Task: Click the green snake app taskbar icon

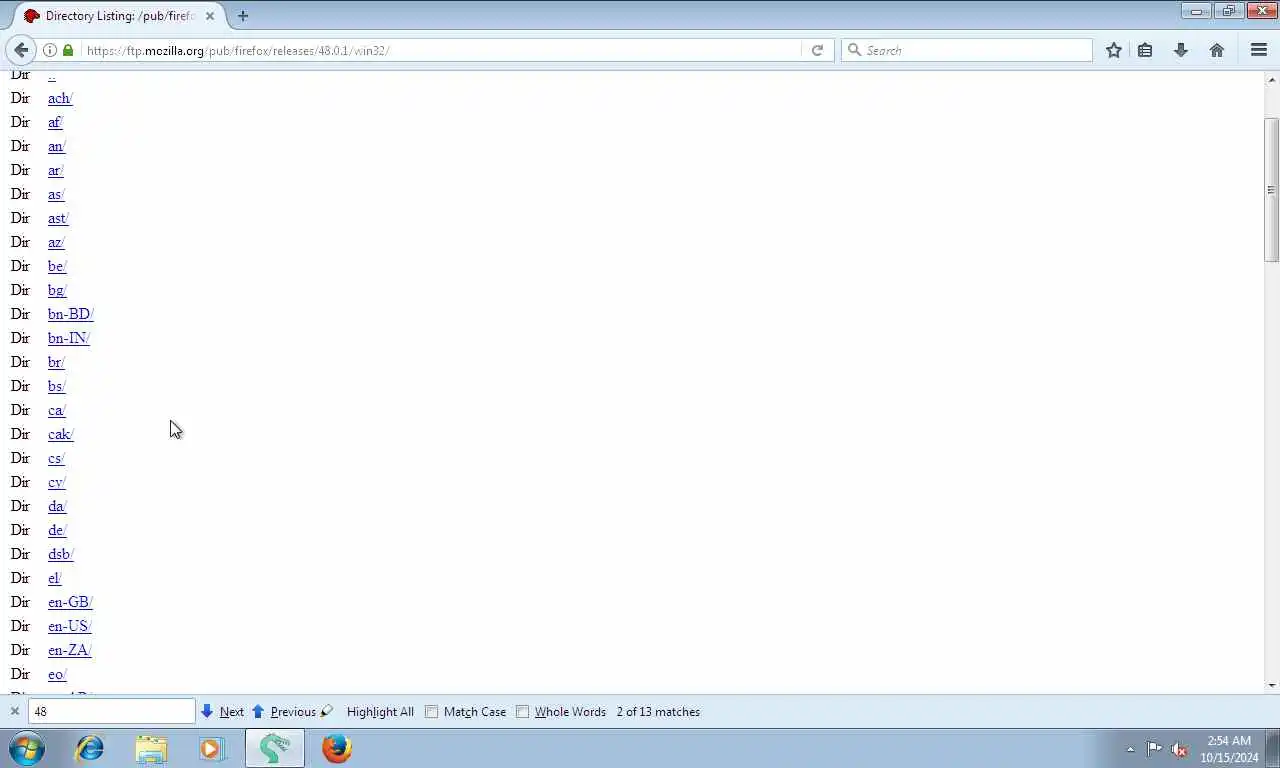Action: point(275,748)
